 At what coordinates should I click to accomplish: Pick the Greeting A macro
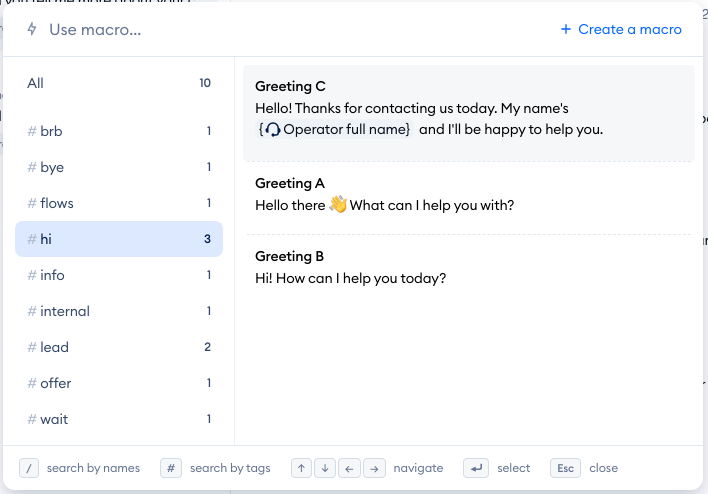468,195
